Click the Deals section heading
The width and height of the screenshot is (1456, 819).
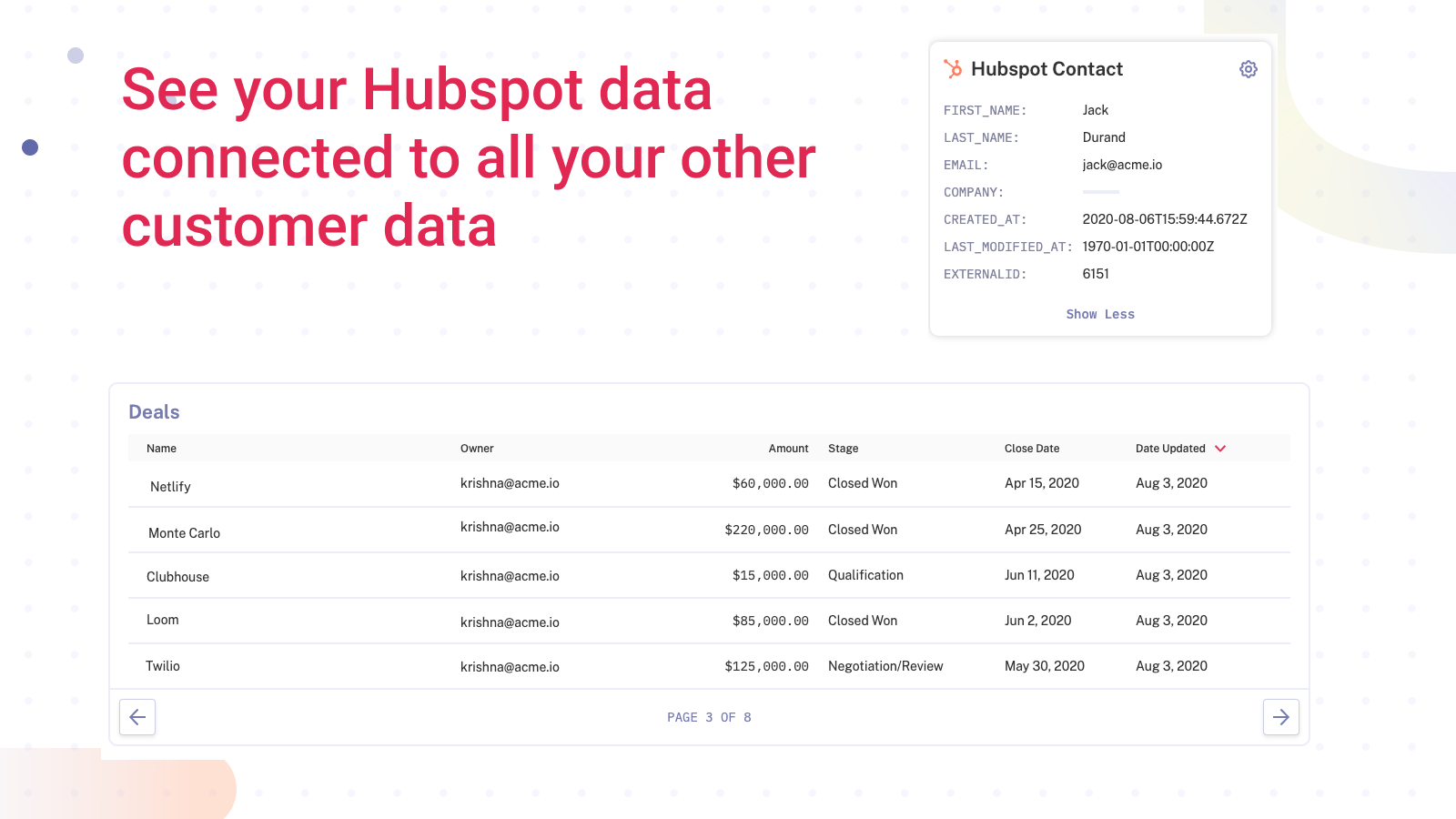pos(154,412)
